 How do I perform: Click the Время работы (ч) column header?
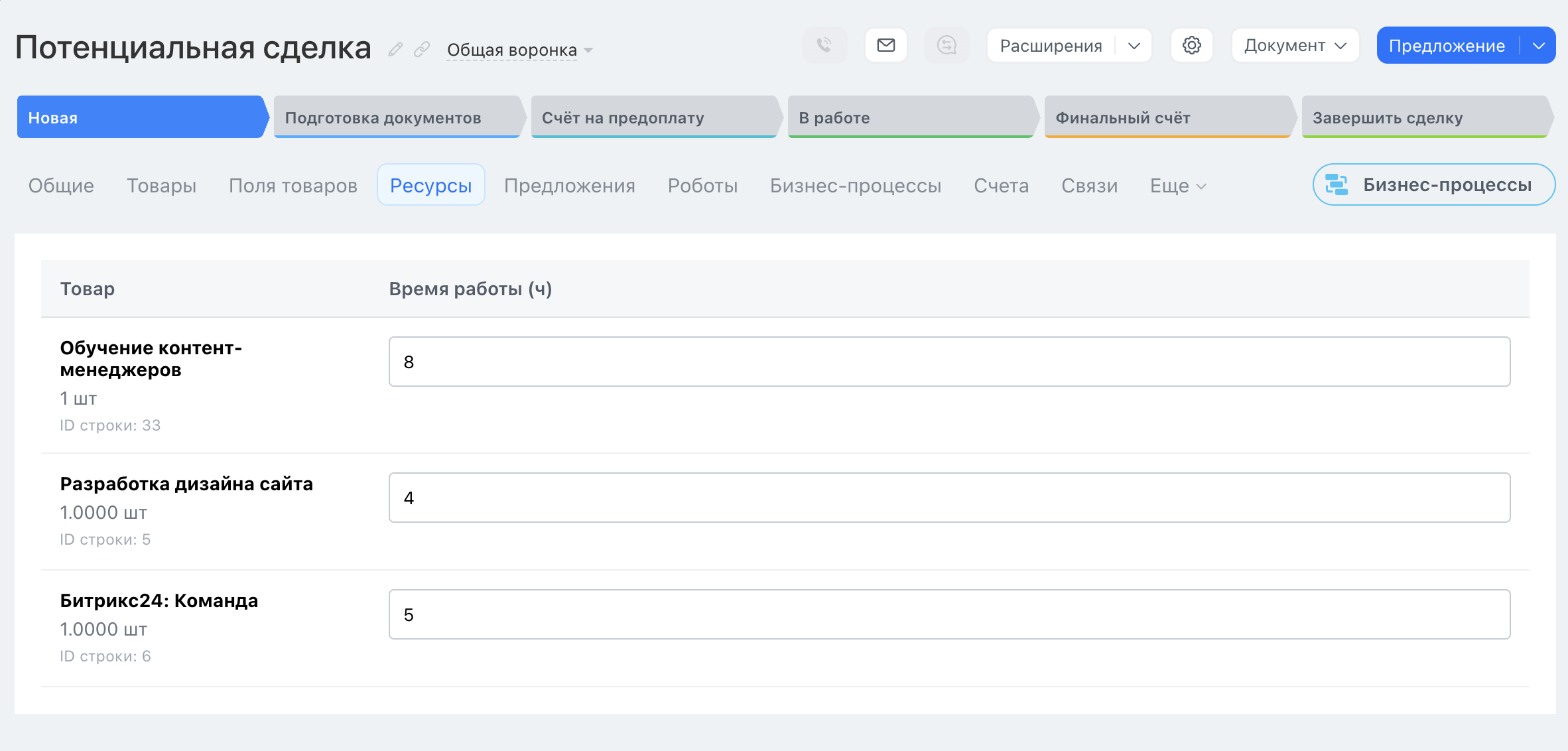click(470, 289)
